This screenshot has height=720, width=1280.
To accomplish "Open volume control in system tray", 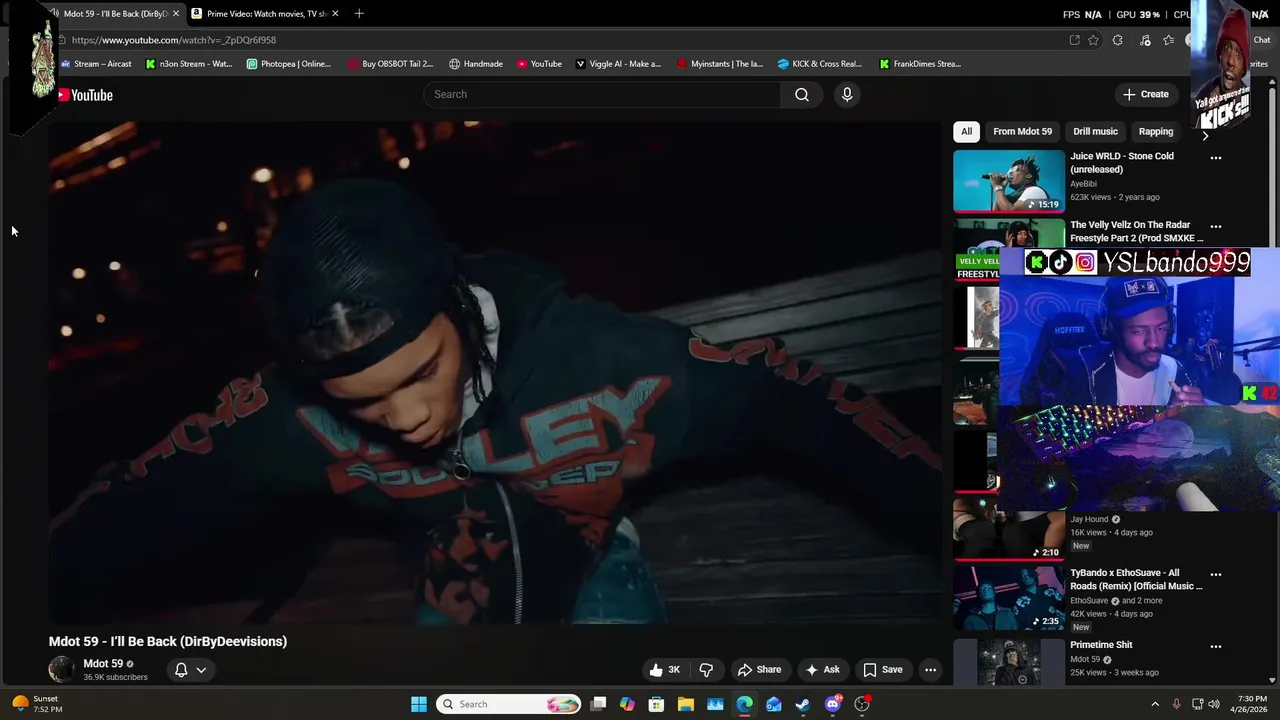I will (1214, 704).
